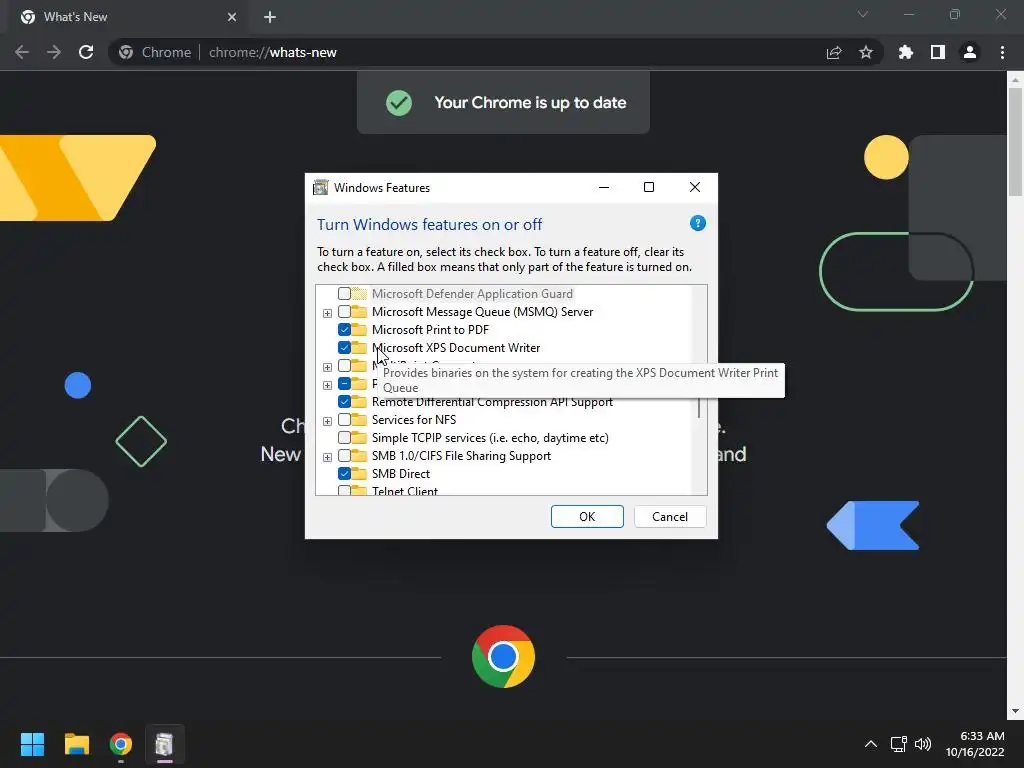
Task: Open Windows Features help icon
Action: tap(697, 223)
